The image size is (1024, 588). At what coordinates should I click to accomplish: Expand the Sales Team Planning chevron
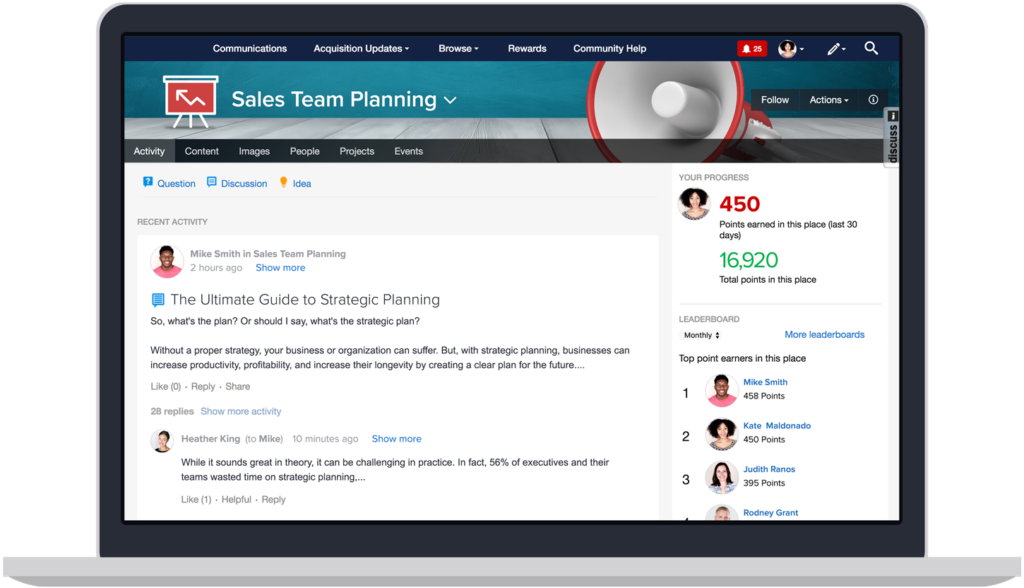(450, 100)
